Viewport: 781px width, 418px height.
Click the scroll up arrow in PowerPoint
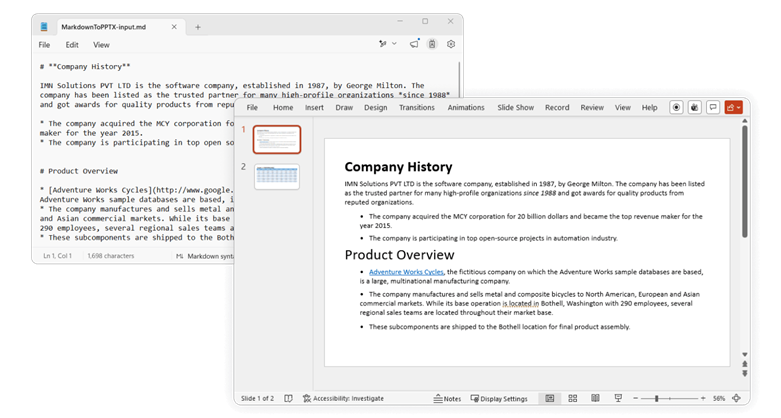tap(745, 121)
